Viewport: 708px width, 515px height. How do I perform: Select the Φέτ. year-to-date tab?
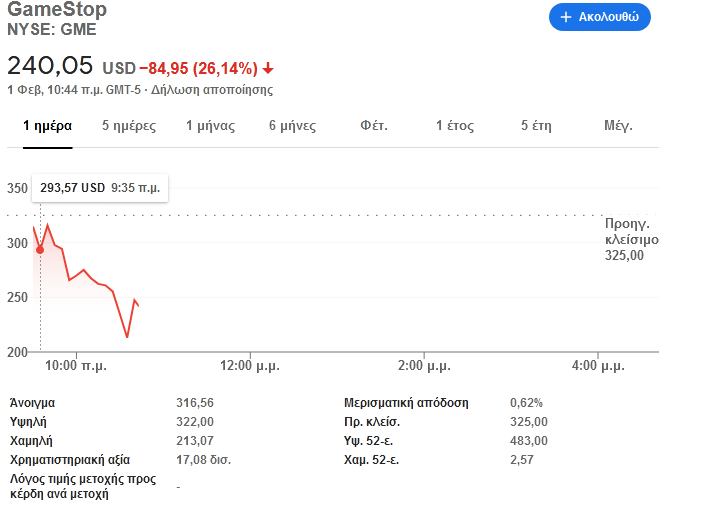point(374,125)
